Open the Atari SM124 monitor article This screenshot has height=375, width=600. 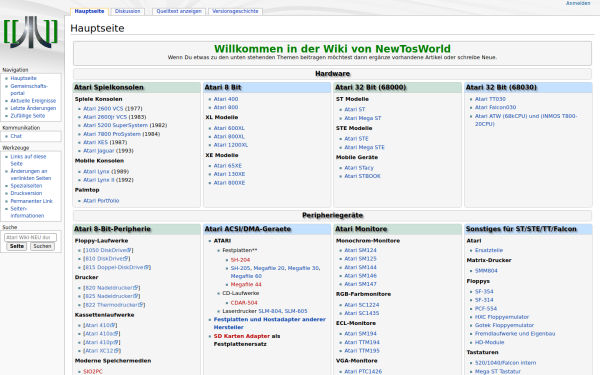tap(360, 250)
